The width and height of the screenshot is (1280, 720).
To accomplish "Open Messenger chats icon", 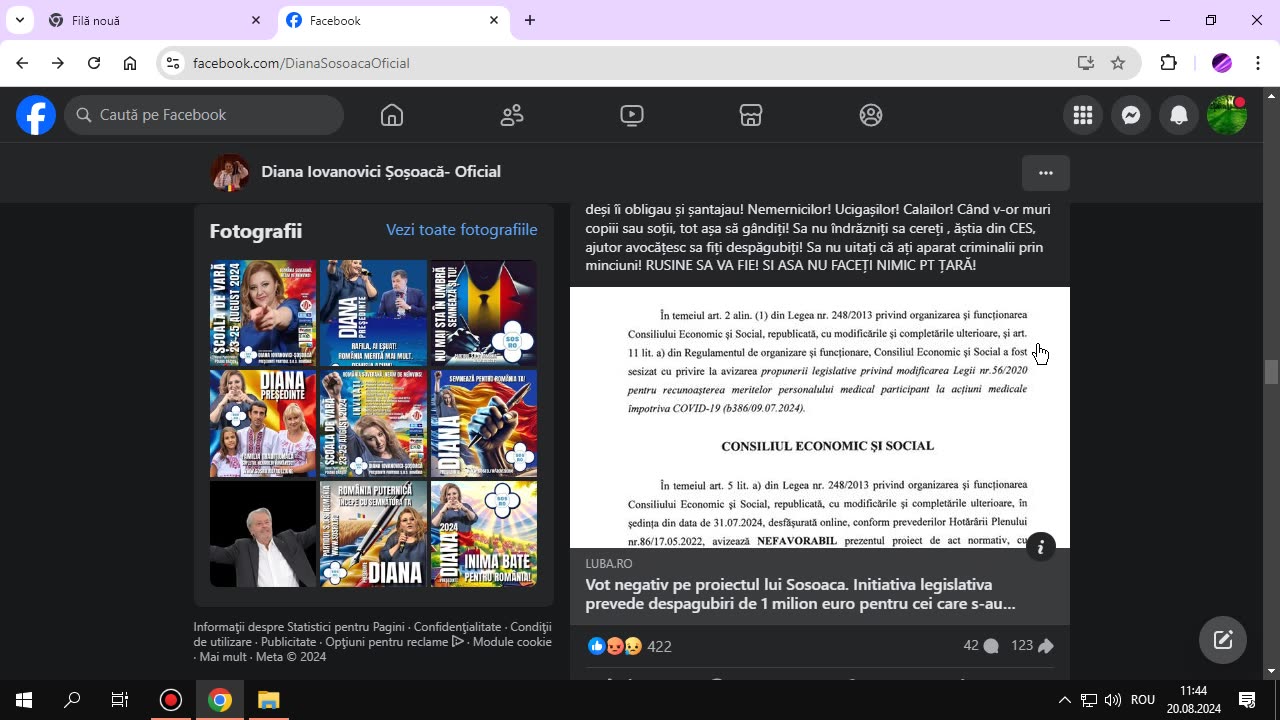I will pyautogui.click(x=1131, y=115).
